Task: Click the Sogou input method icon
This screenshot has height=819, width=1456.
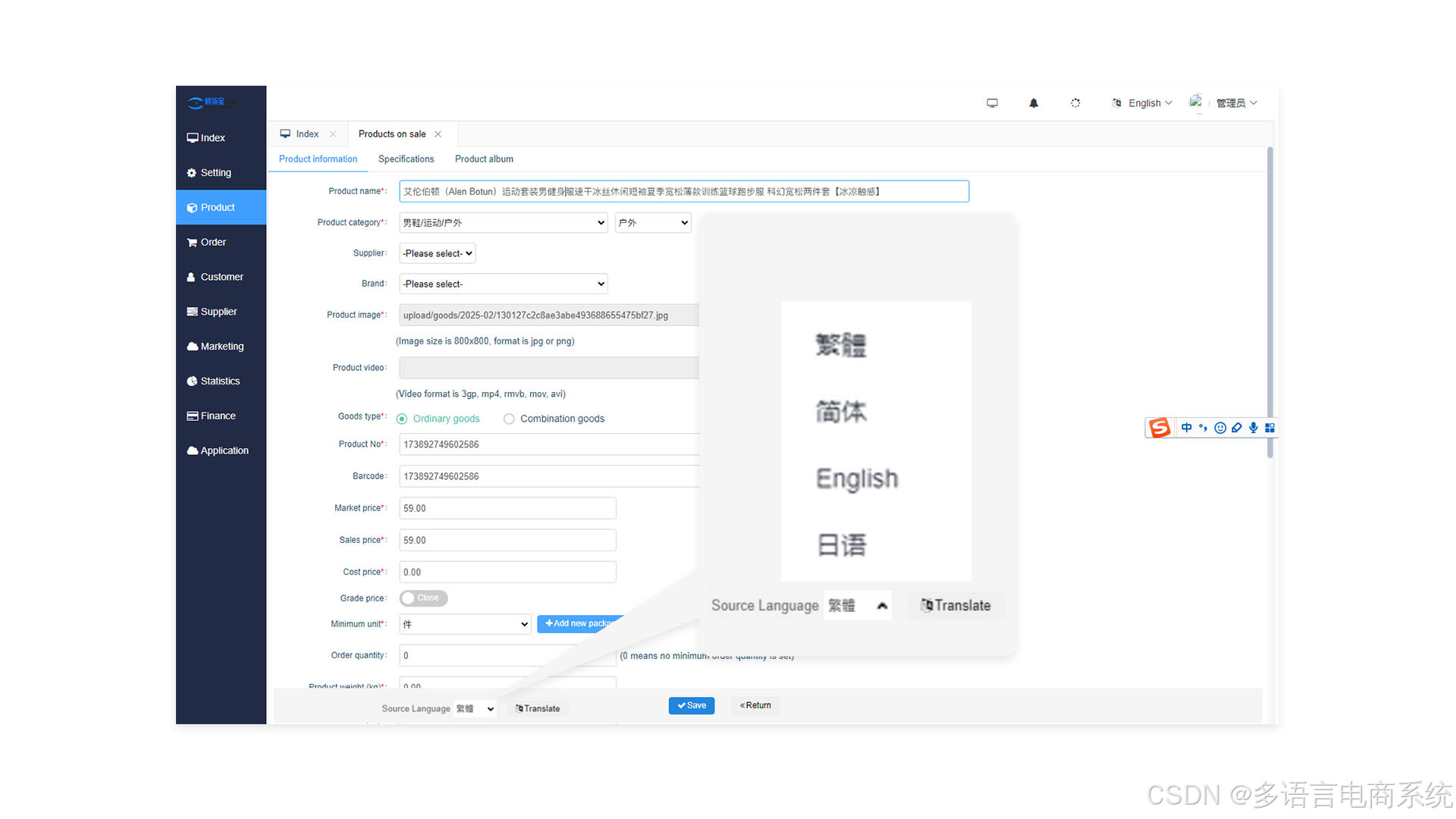Action: coord(1159,428)
